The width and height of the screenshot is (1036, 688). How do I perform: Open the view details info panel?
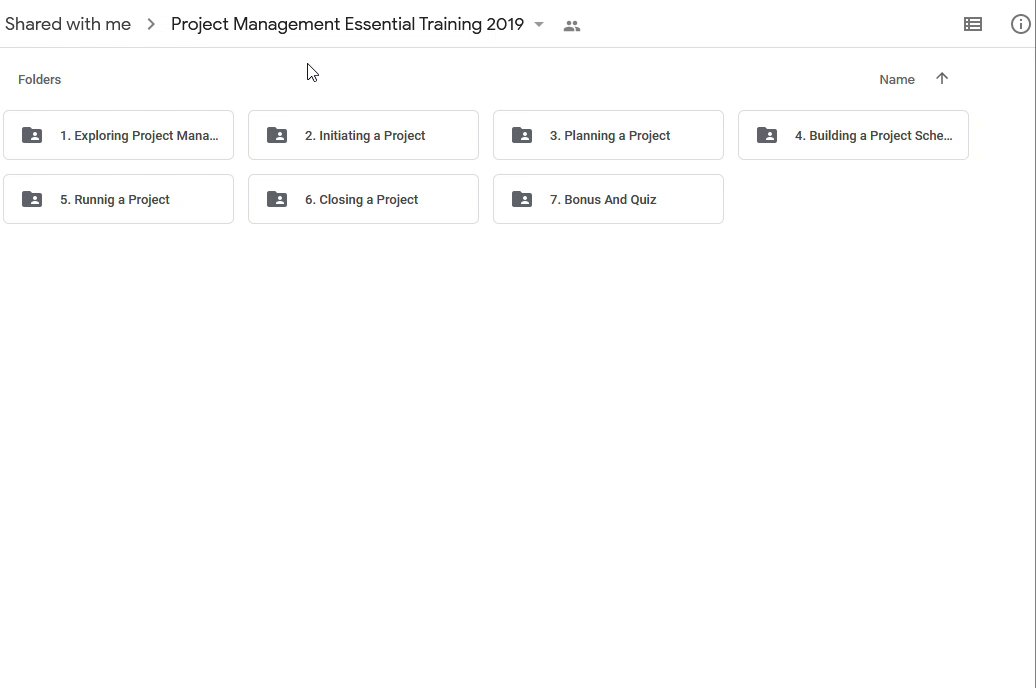pos(1020,24)
